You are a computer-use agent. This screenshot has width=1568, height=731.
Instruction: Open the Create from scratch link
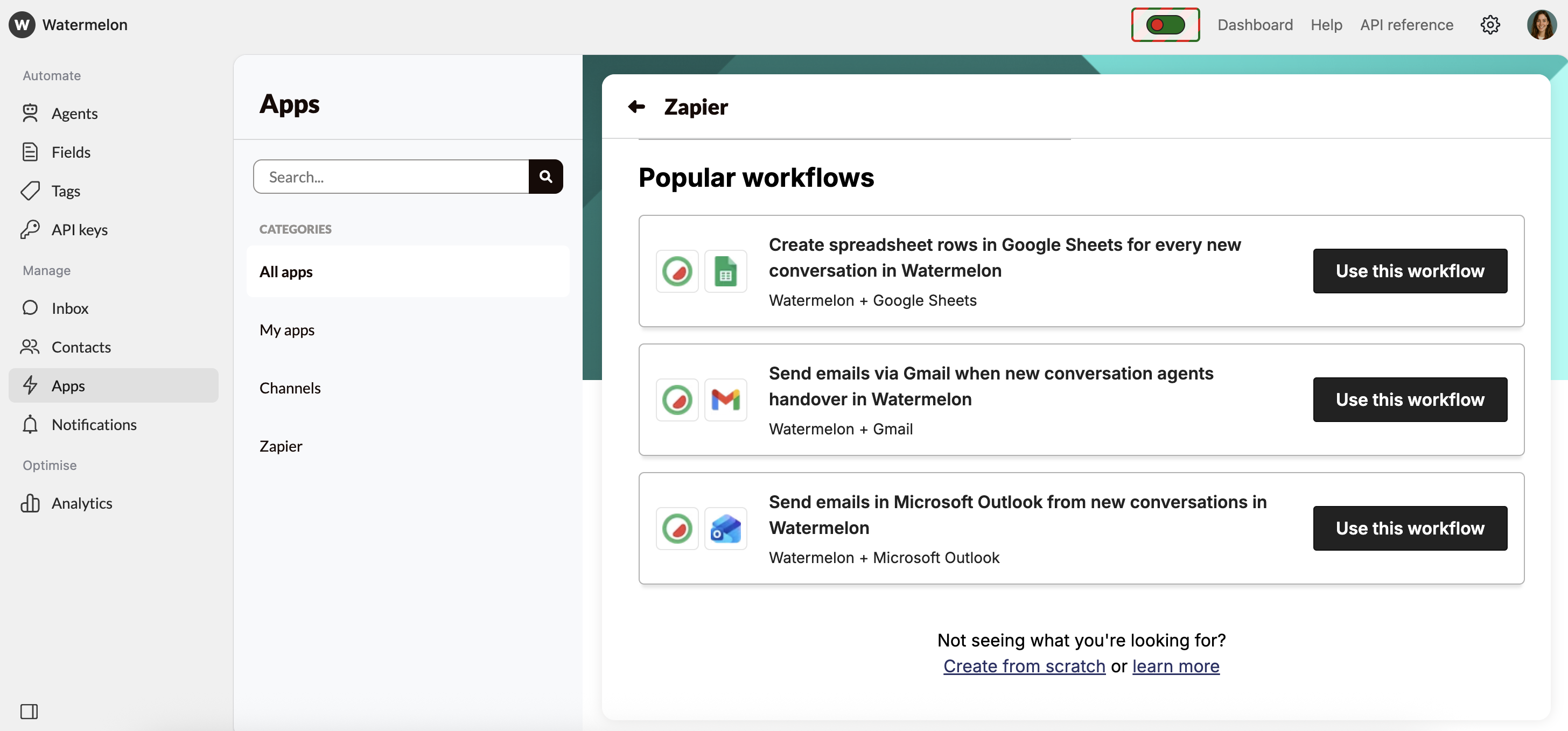coord(1024,666)
